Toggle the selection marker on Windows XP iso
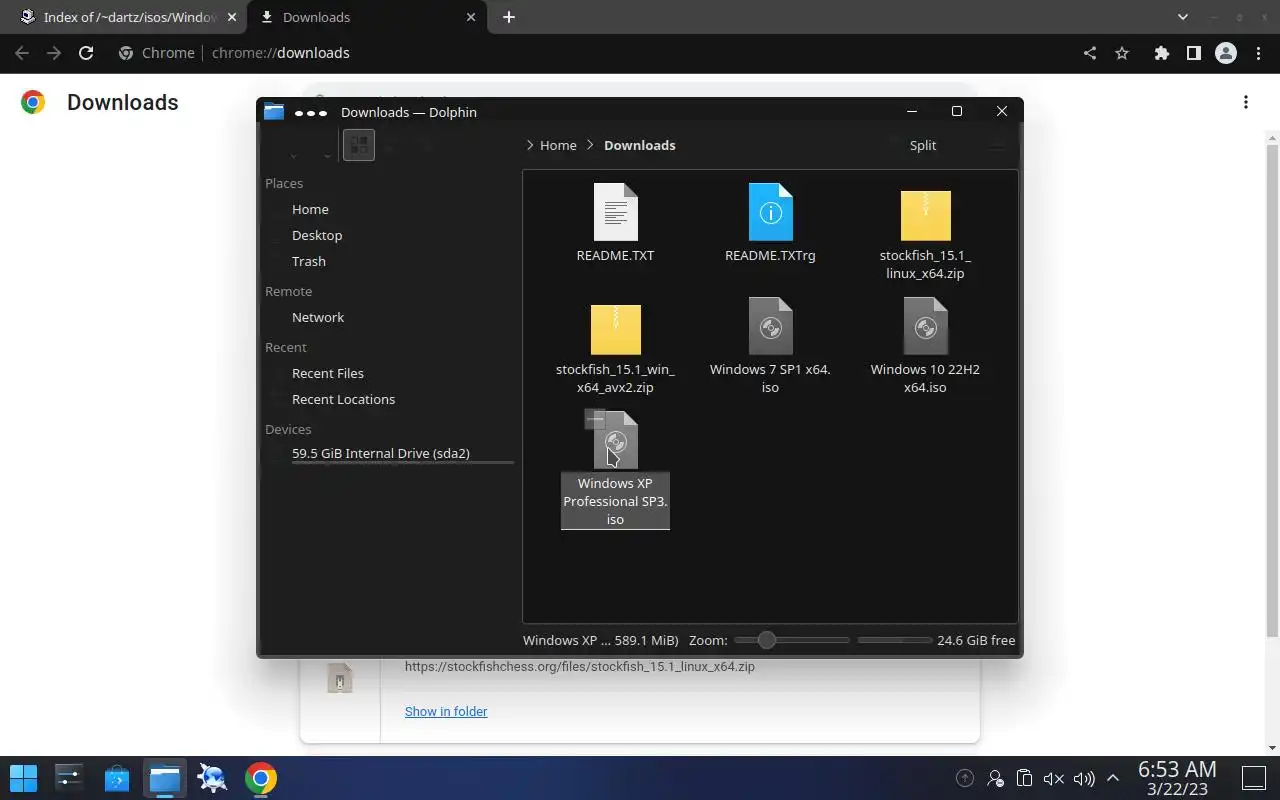 click(x=595, y=419)
